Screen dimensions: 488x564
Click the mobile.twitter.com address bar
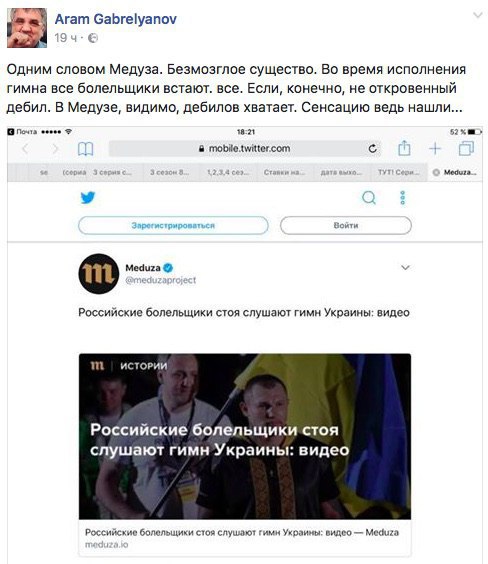[x=245, y=148]
